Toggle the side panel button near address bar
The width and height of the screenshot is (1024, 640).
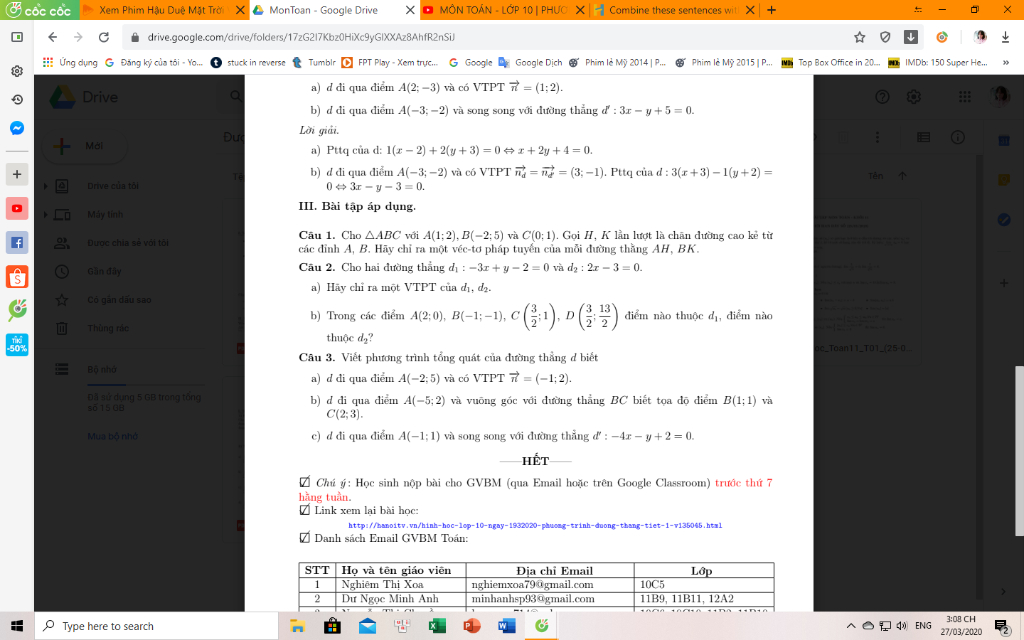point(17,37)
